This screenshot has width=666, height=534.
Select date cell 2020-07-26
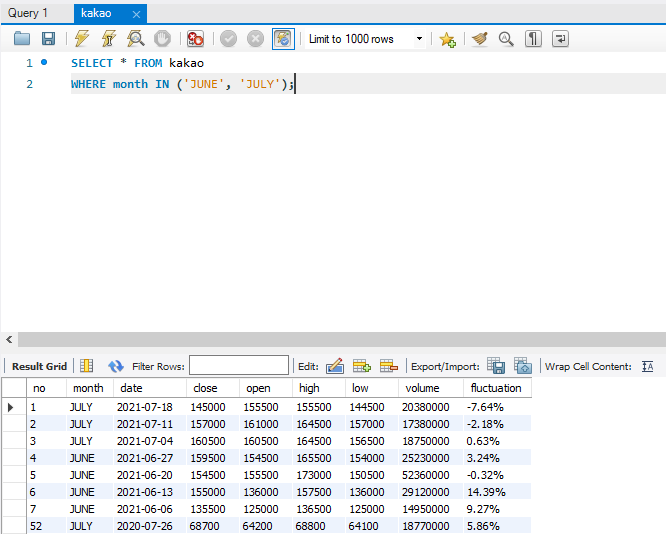[x=150, y=526]
